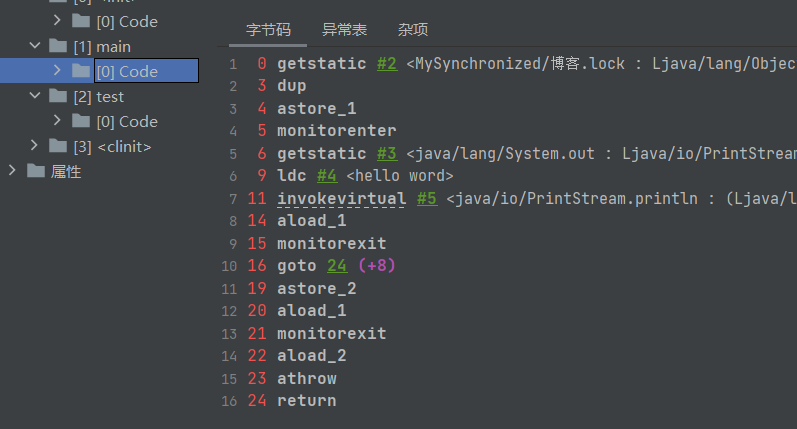The image size is (797, 429).
Task: Select the 属性 tree label
Action: click(66, 172)
